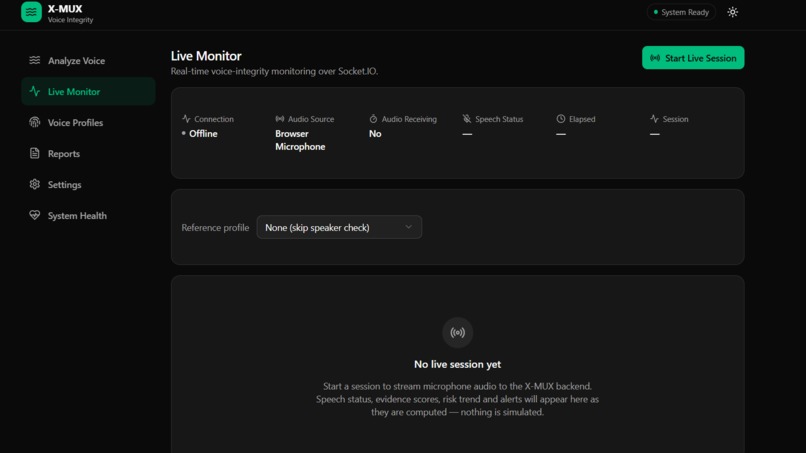Click the chevron arrow in the reference profile selector

click(408, 227)
